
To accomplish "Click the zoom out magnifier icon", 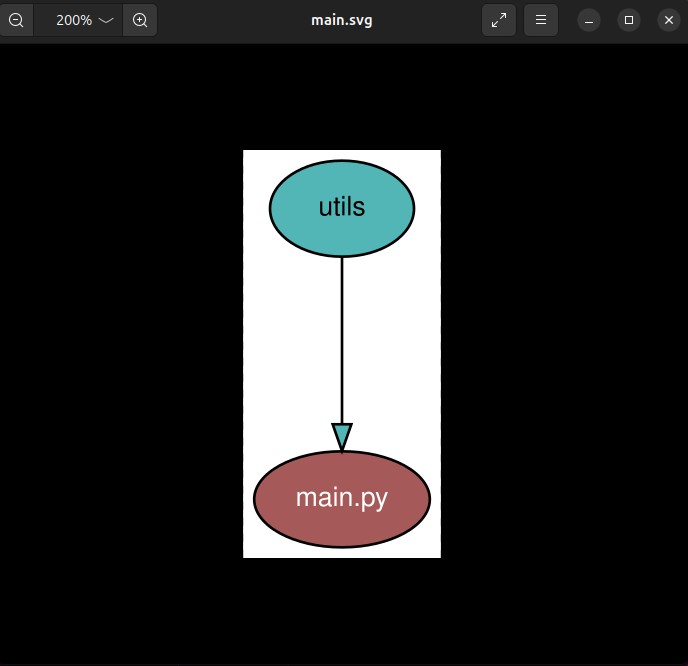I will pos(16,20).
